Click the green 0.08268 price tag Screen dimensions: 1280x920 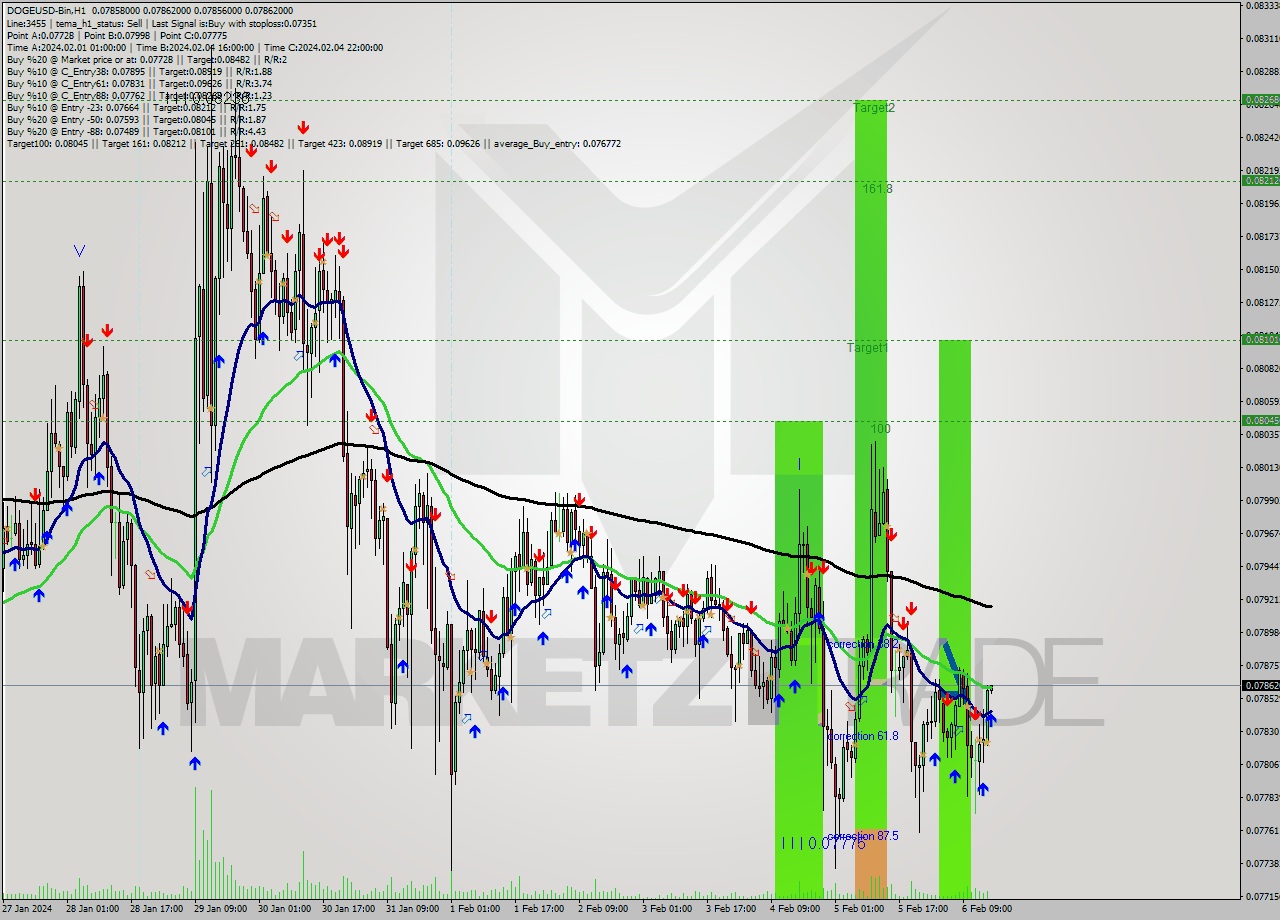pyautogui.click(x=1260, y=100)
